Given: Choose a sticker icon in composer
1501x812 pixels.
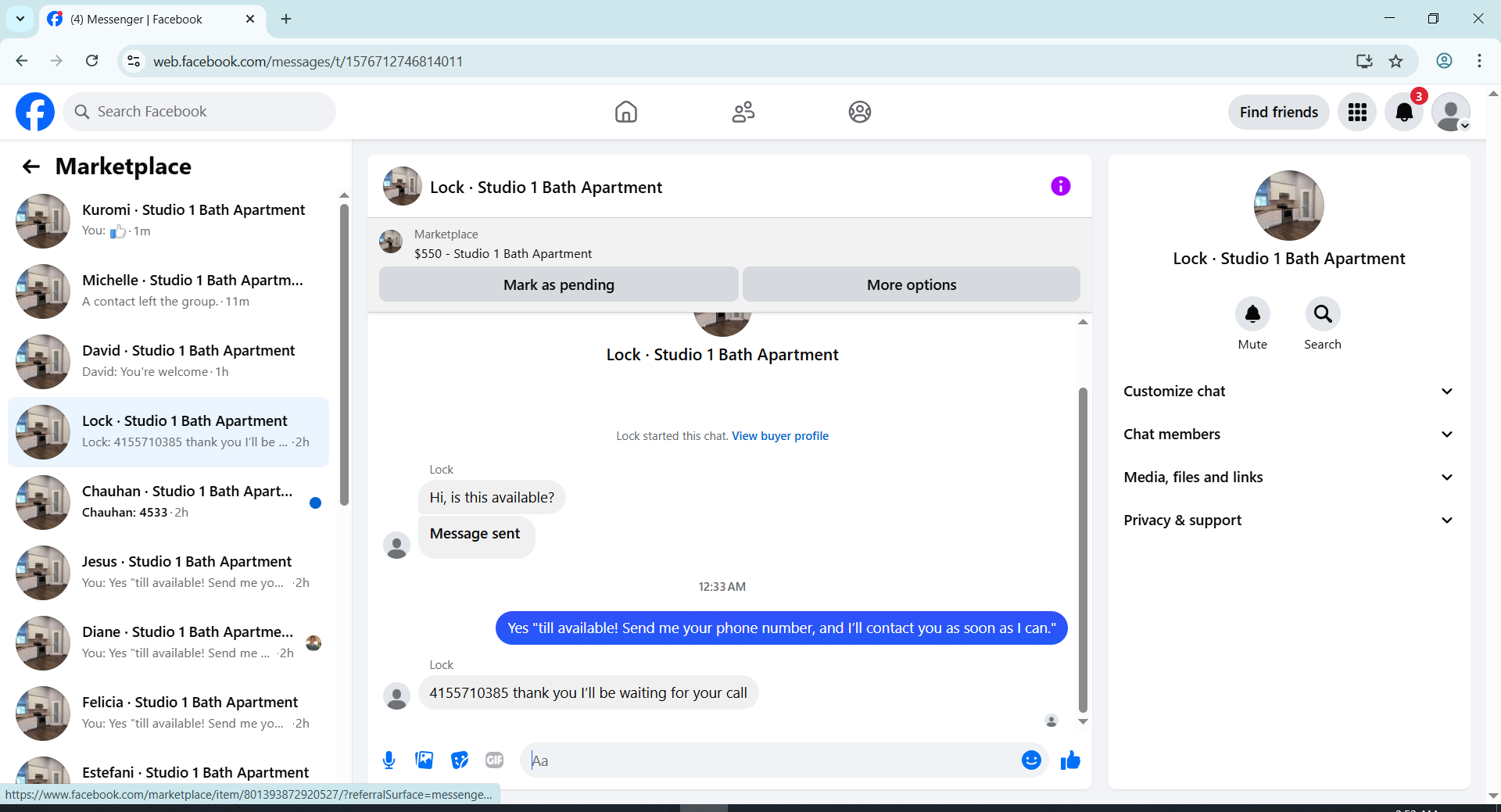Looking at the screenshot, I should coord(460,760).
